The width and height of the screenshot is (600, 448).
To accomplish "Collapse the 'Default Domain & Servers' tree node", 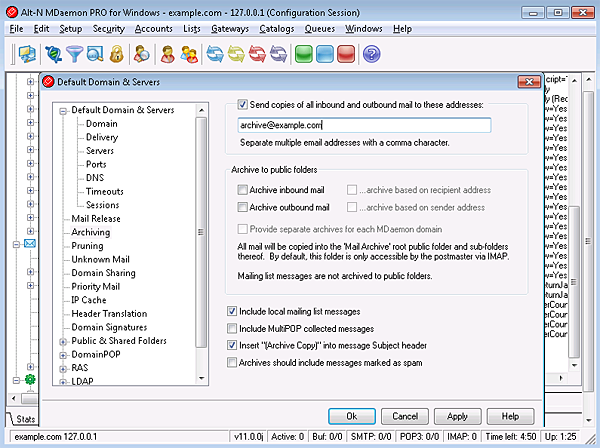I will pos(63,111).
